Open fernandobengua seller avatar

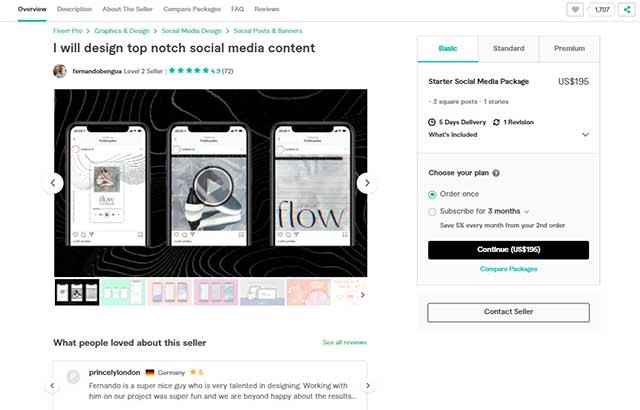[60, 72]
